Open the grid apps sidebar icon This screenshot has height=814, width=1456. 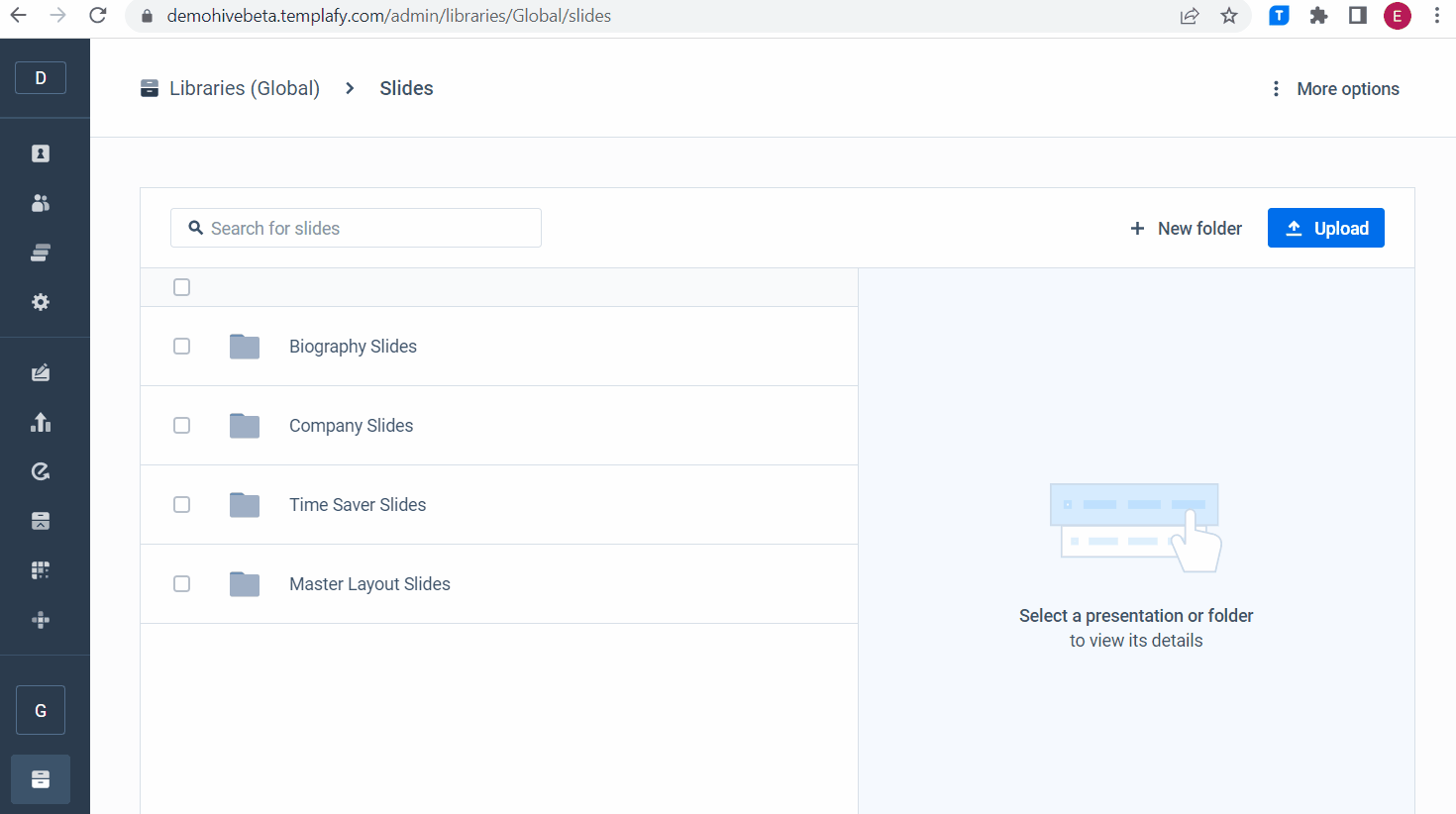pyautogui.click(x=41, y=570)
